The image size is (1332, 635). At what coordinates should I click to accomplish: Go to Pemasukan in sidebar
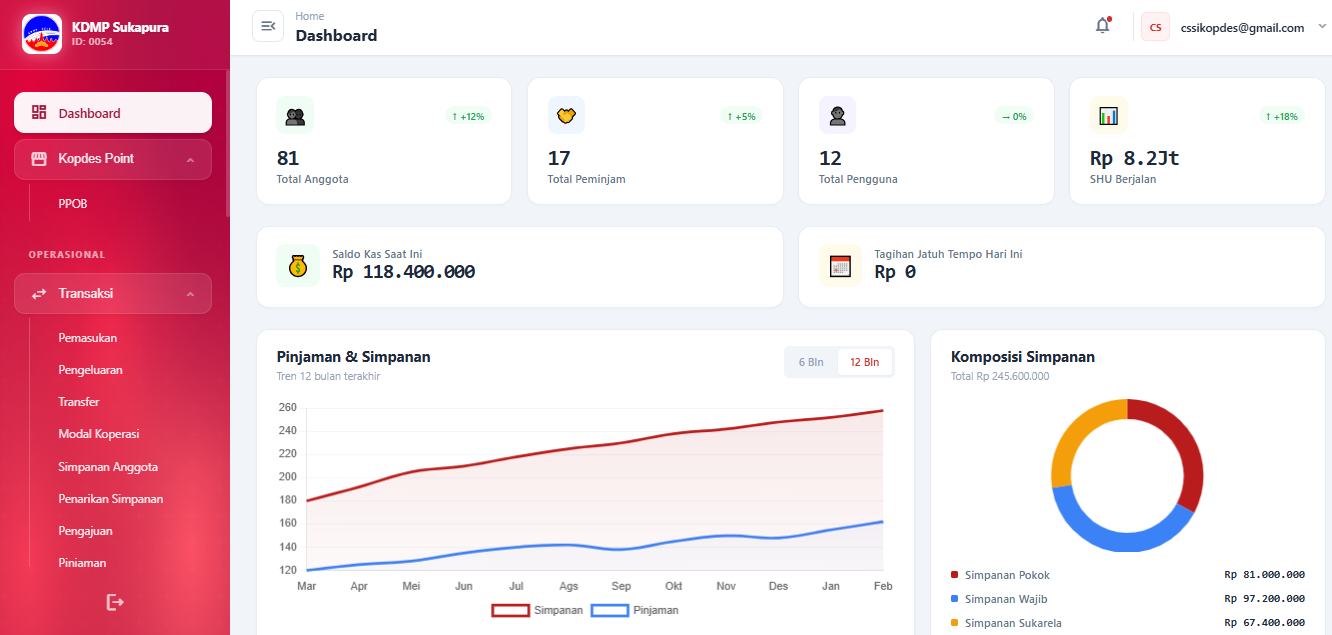click(x=88, y=338)
